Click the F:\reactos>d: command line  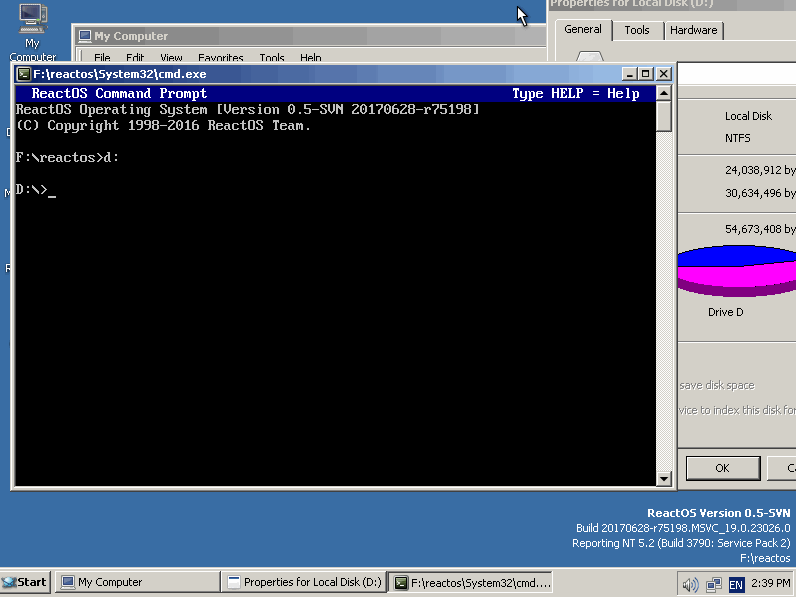67,158
